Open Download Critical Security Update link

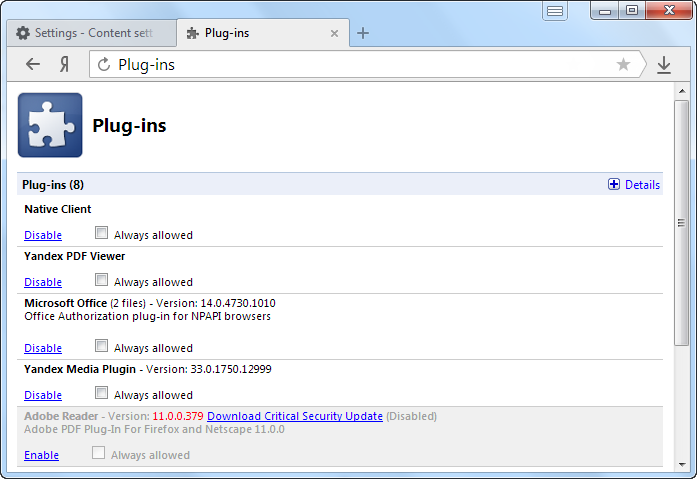(x=295, y=416)
